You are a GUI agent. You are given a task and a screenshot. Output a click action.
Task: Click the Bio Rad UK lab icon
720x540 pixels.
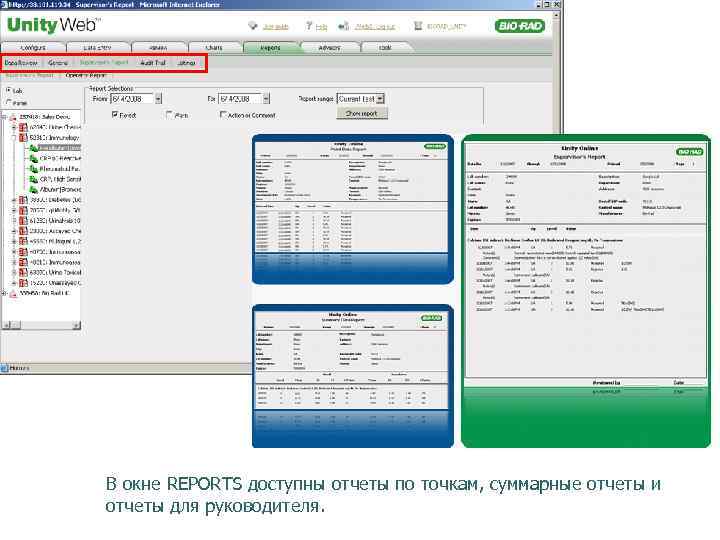tap(13, 293)
